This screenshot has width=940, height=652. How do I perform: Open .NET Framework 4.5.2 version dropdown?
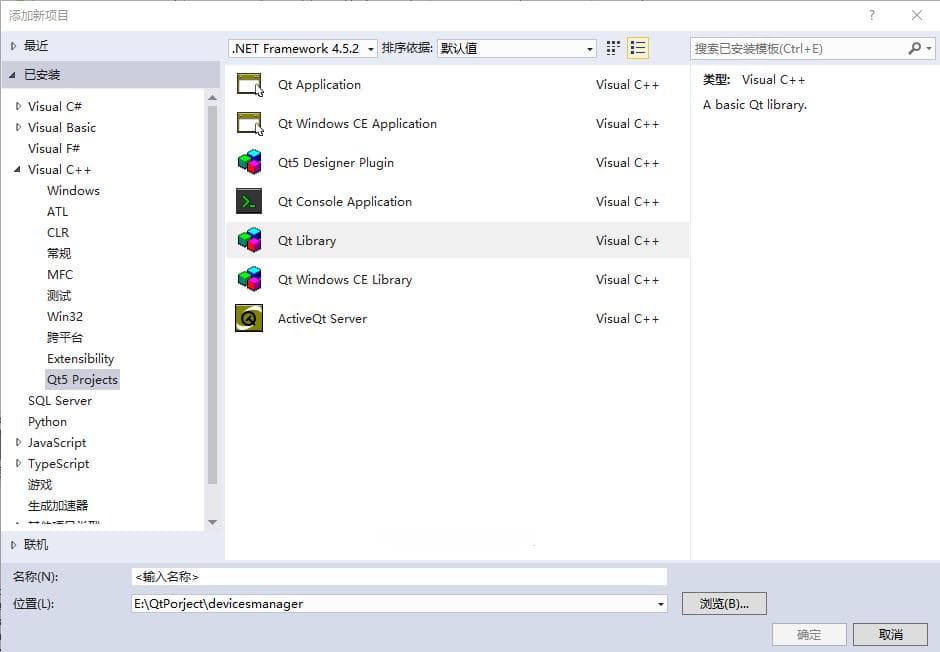(x=303, y=49)
